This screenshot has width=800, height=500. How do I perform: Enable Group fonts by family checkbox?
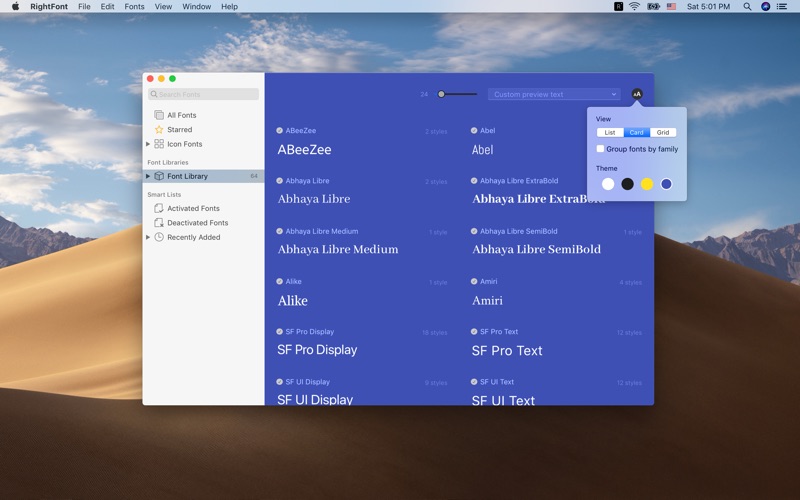600,149
